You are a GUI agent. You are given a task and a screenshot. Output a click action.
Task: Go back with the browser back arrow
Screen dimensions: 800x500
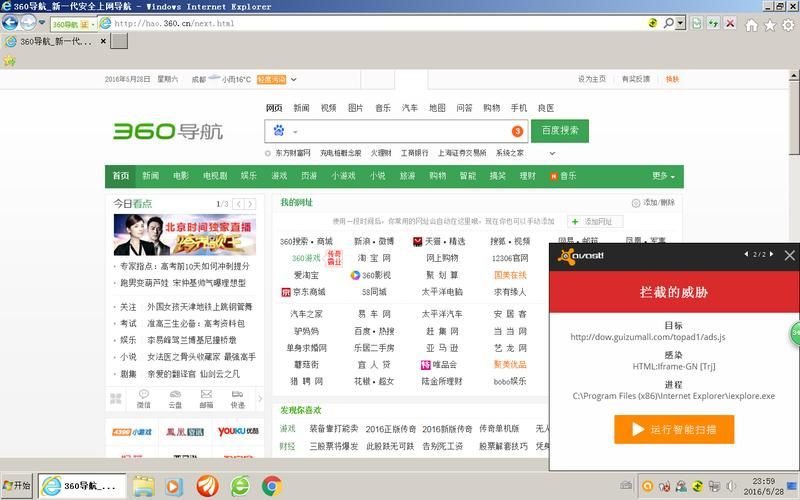[10, 22]
